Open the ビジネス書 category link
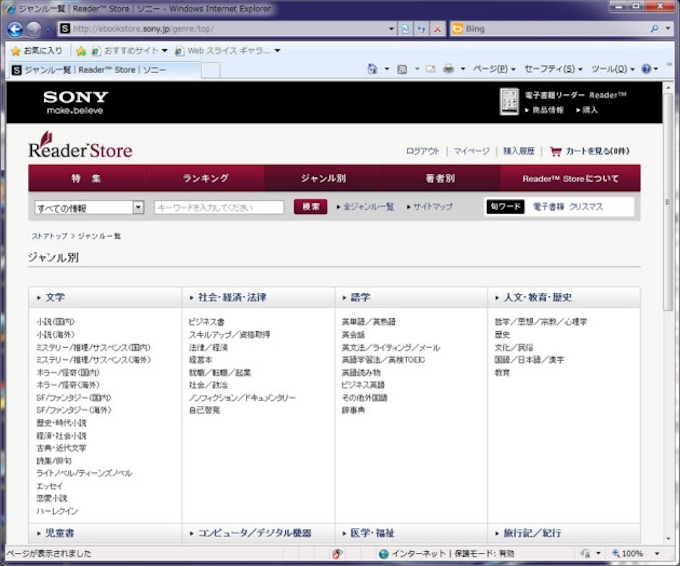Viewport: 680px width, 566px height. [x=206, y=321]
